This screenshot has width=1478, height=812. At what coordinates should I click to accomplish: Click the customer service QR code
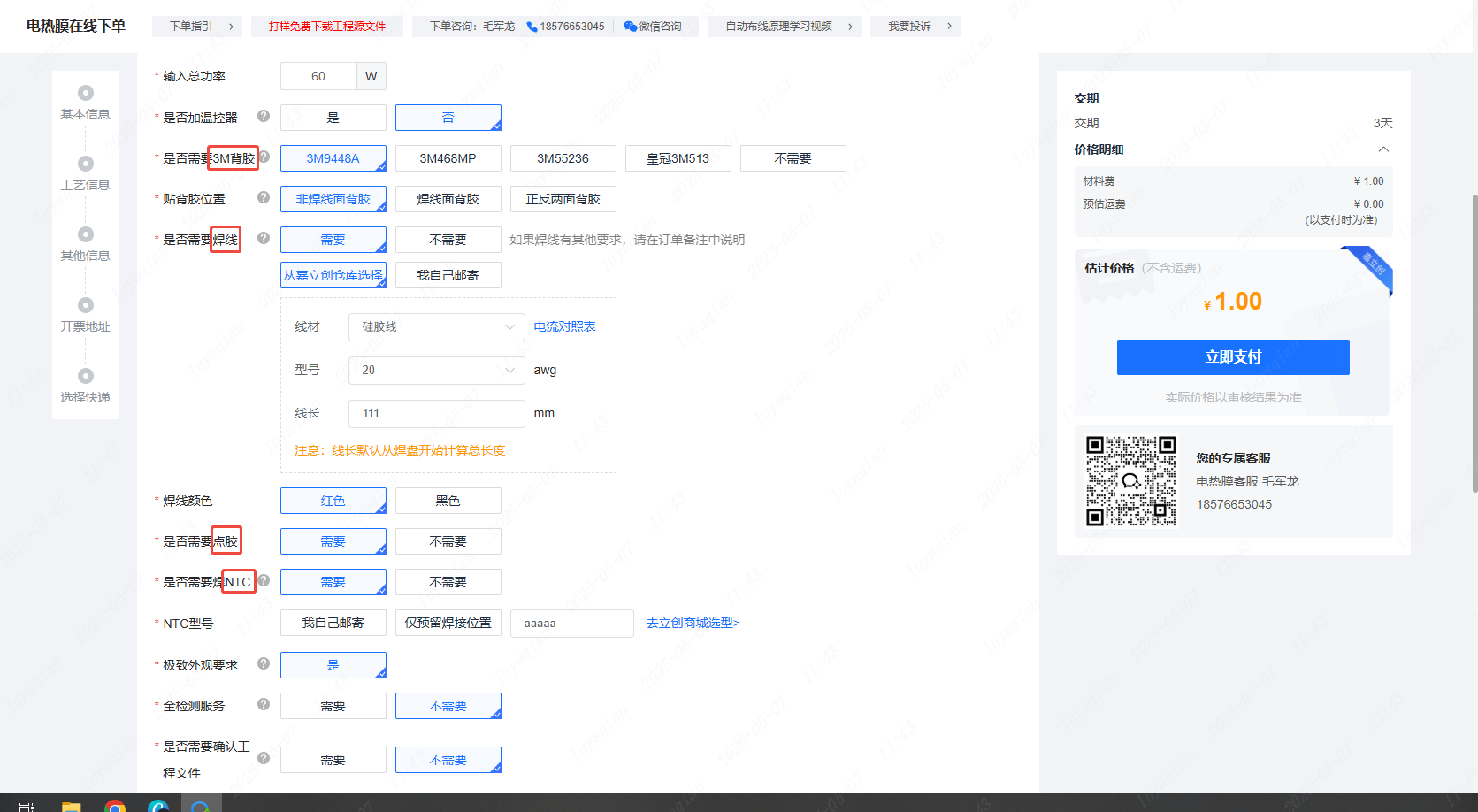tap(1130, 481)
